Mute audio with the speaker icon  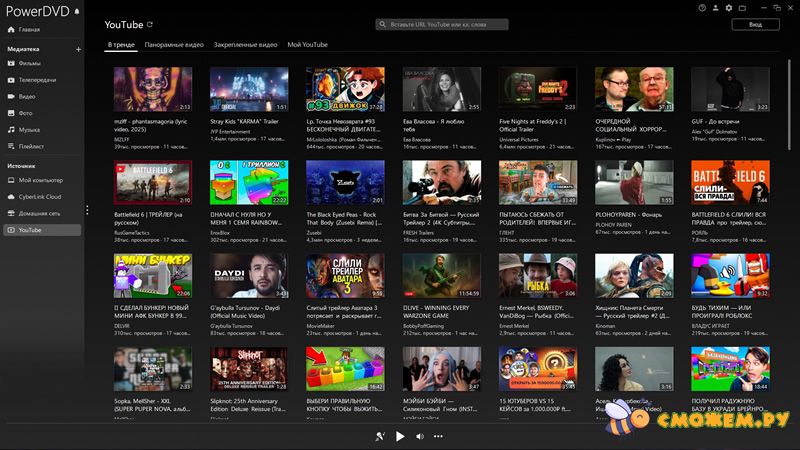pos(420,436)
